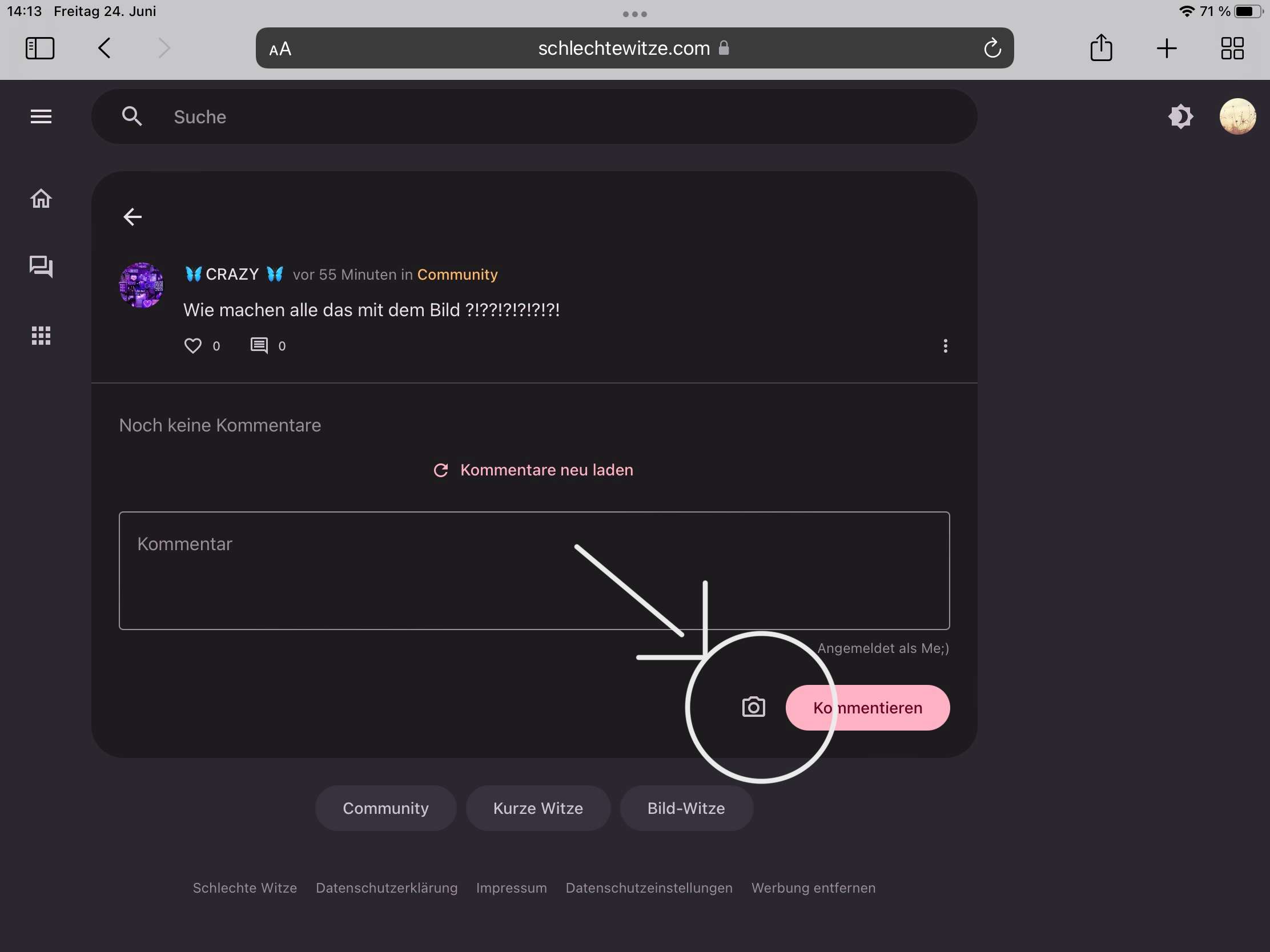1270x952 pixels.
Task: Click the comment count icon
Action: click(x=259, y=345)
